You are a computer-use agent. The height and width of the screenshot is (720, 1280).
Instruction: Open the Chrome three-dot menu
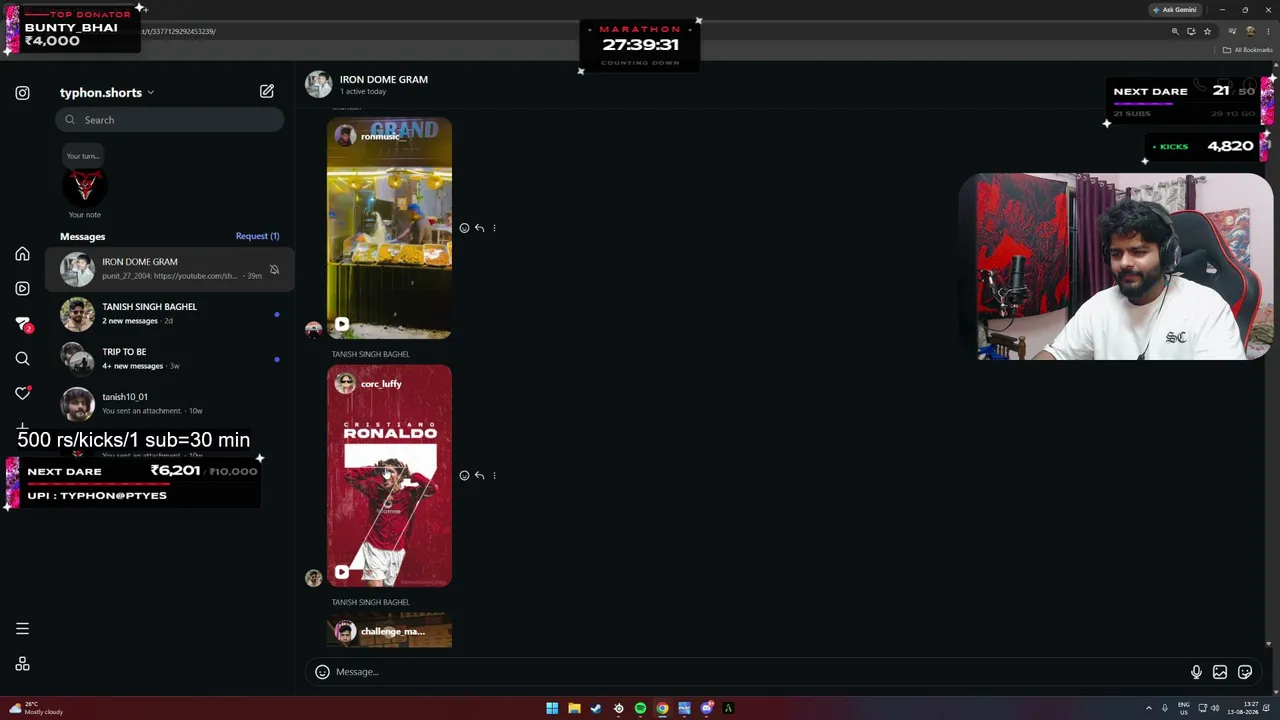tap(1267, 31)
